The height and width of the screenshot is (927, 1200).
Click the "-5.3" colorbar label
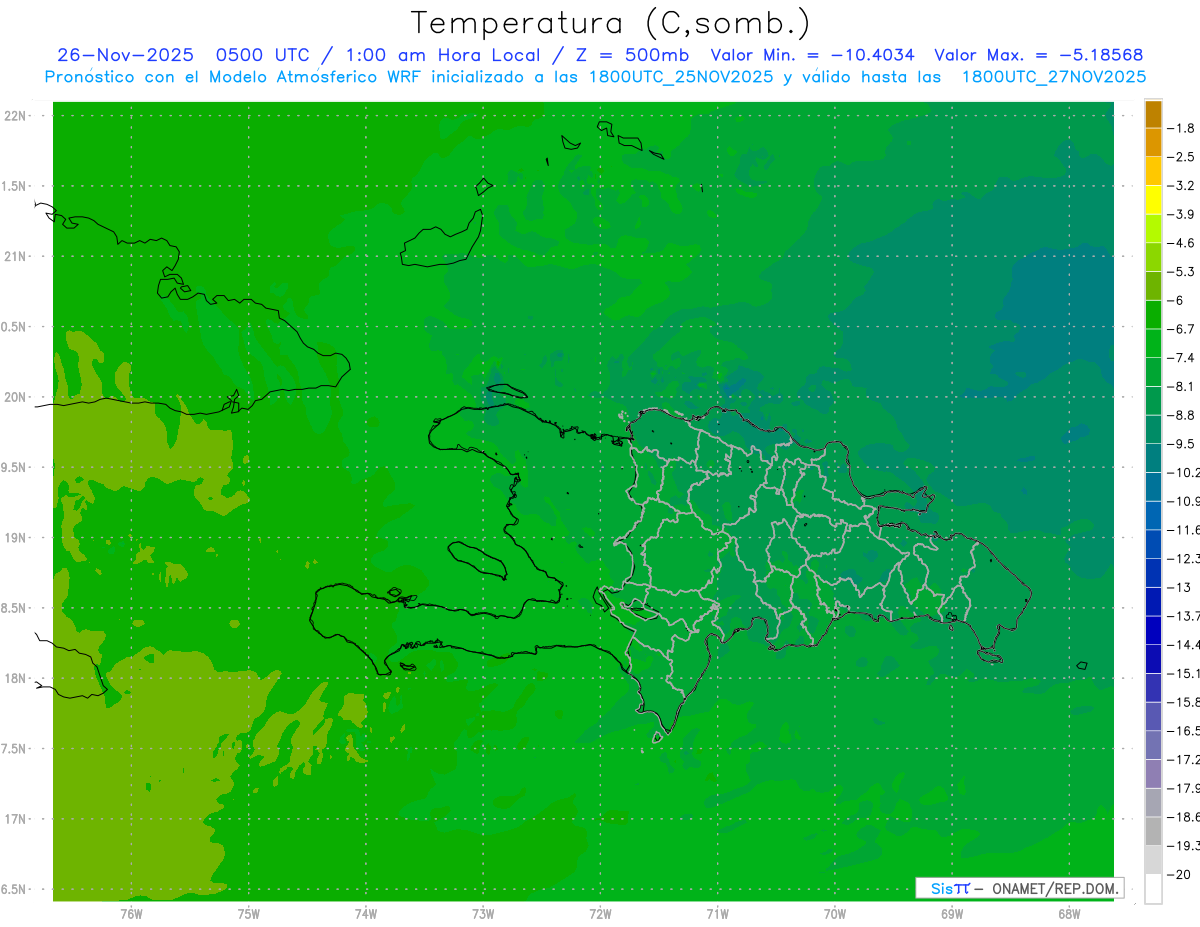pyautogui.click(x=1181, y=271)
